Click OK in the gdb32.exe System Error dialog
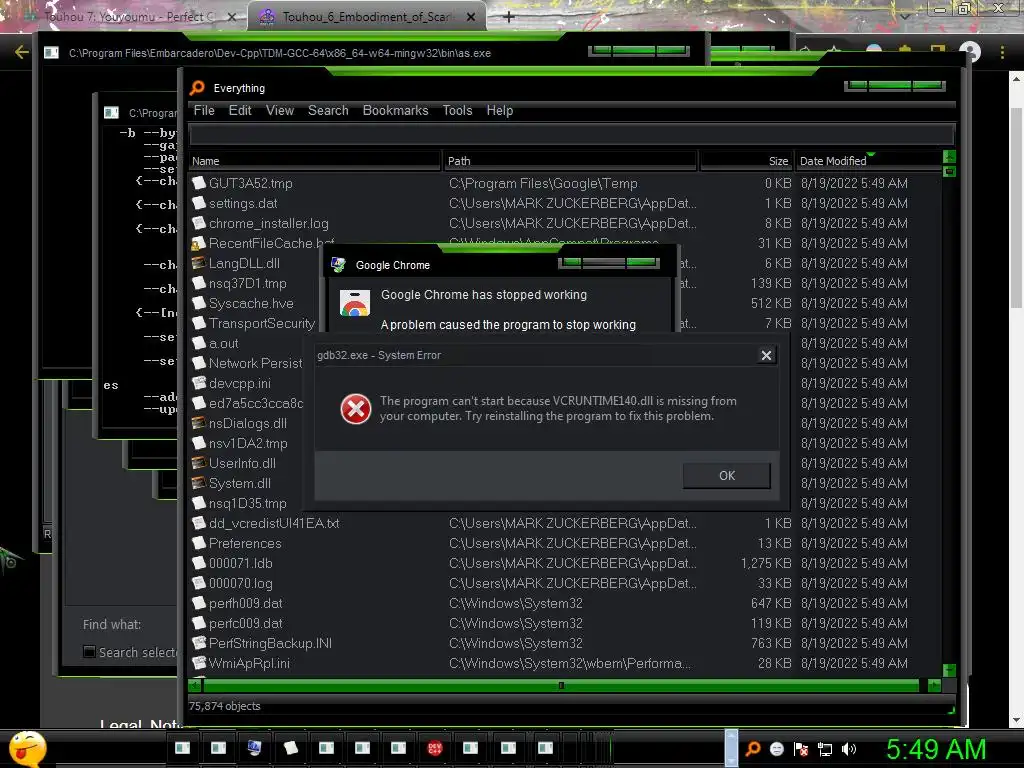1024x768 pixels. 726,475
